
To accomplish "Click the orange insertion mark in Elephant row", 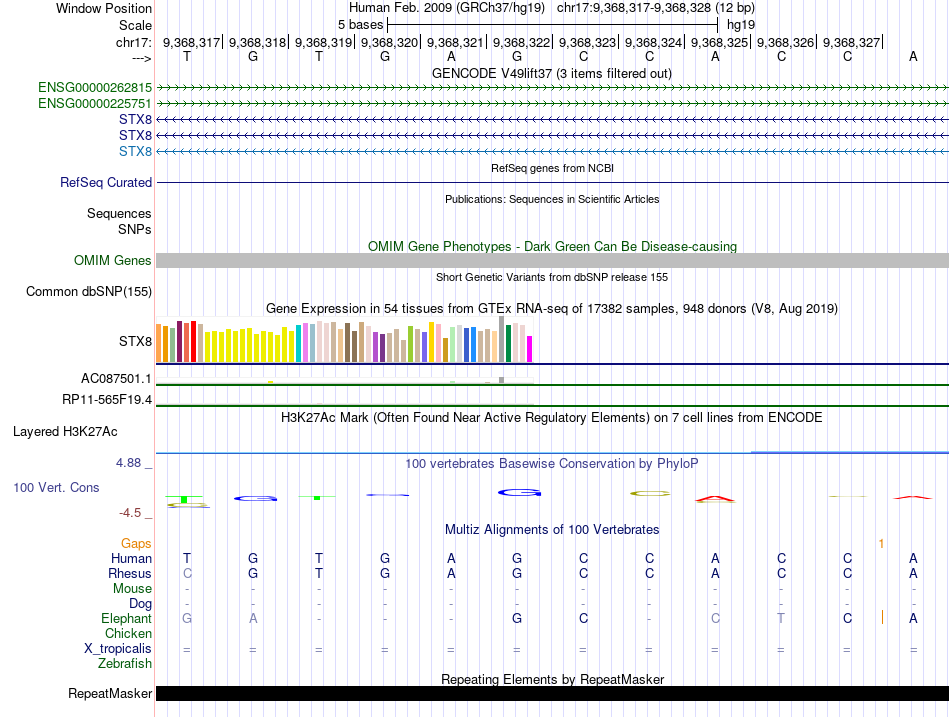I will pyautogui.click(x=882, y=618).
